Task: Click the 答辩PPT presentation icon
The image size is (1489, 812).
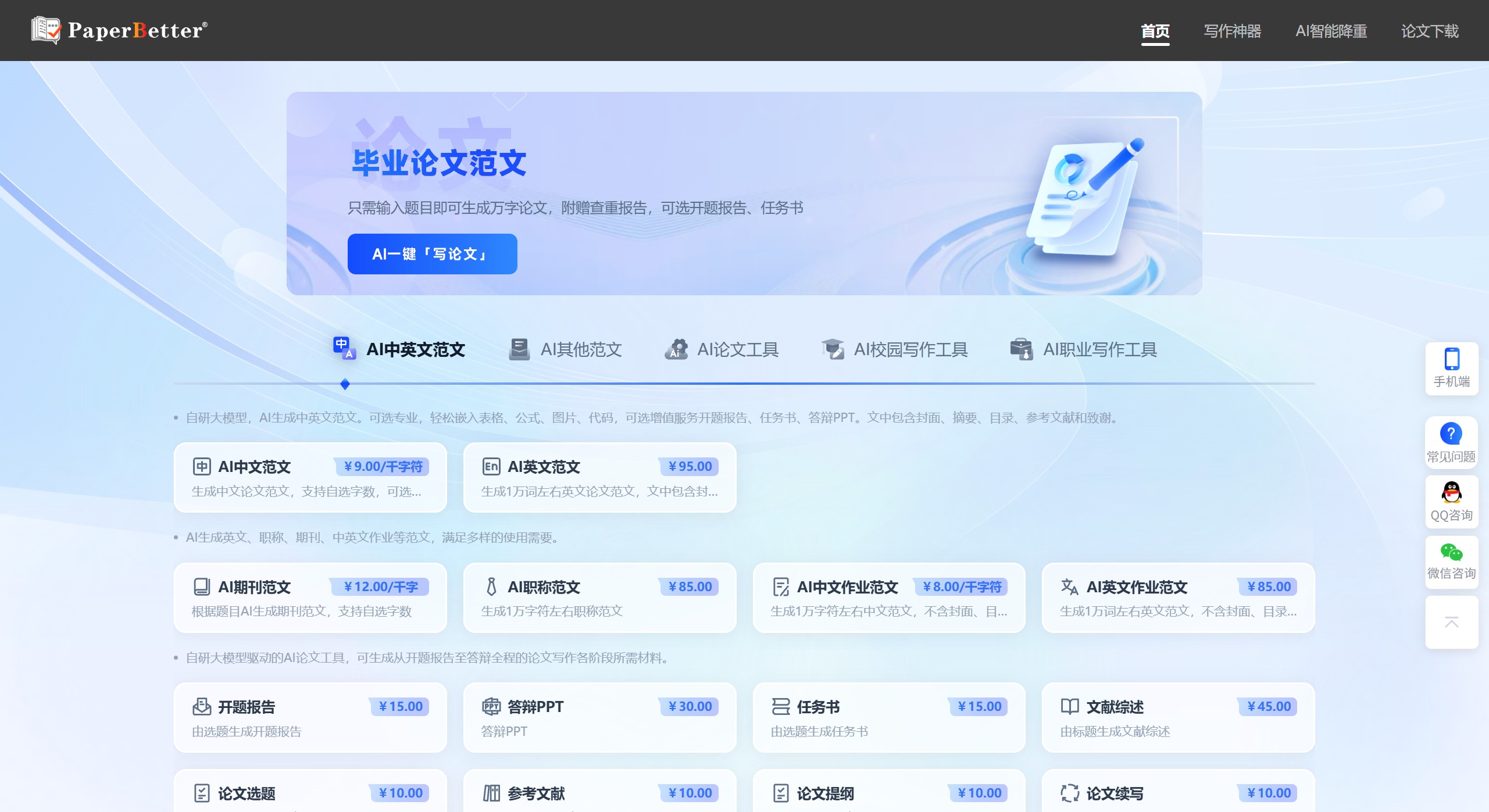Action: (x=491, y=707)
